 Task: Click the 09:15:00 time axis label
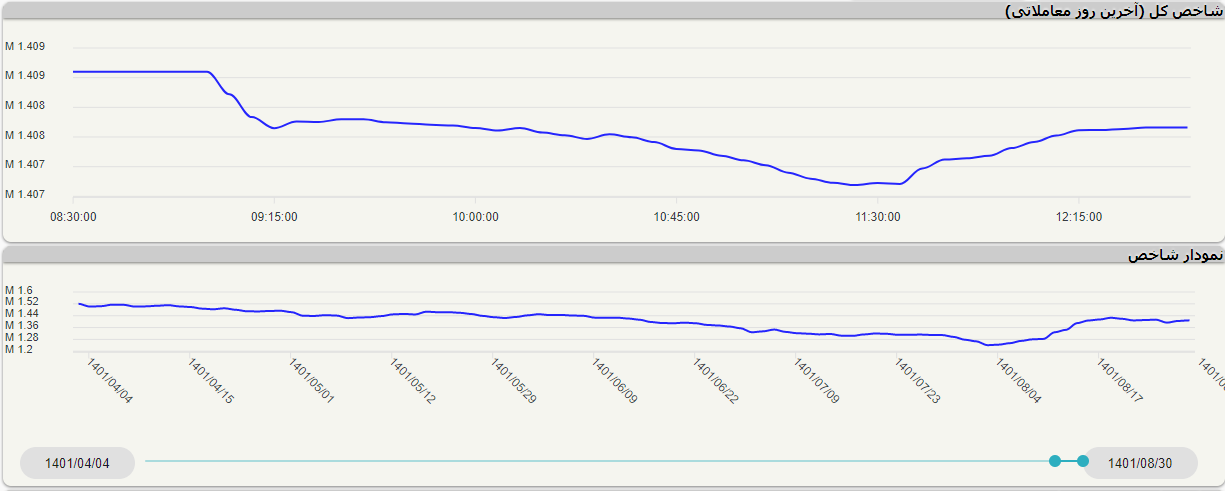pos(274,216)
